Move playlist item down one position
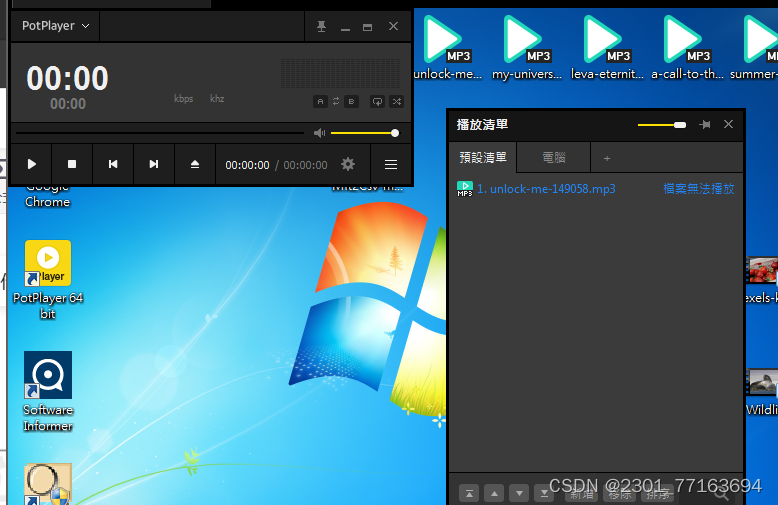 [519, 494]
